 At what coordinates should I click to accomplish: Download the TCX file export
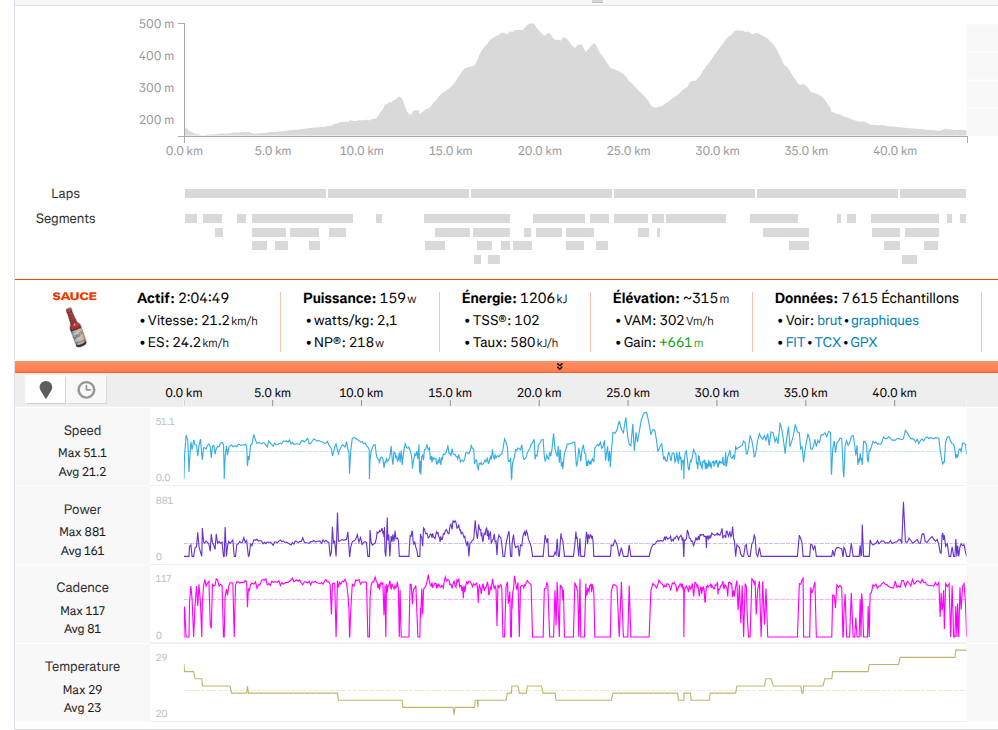coord(828,342)
